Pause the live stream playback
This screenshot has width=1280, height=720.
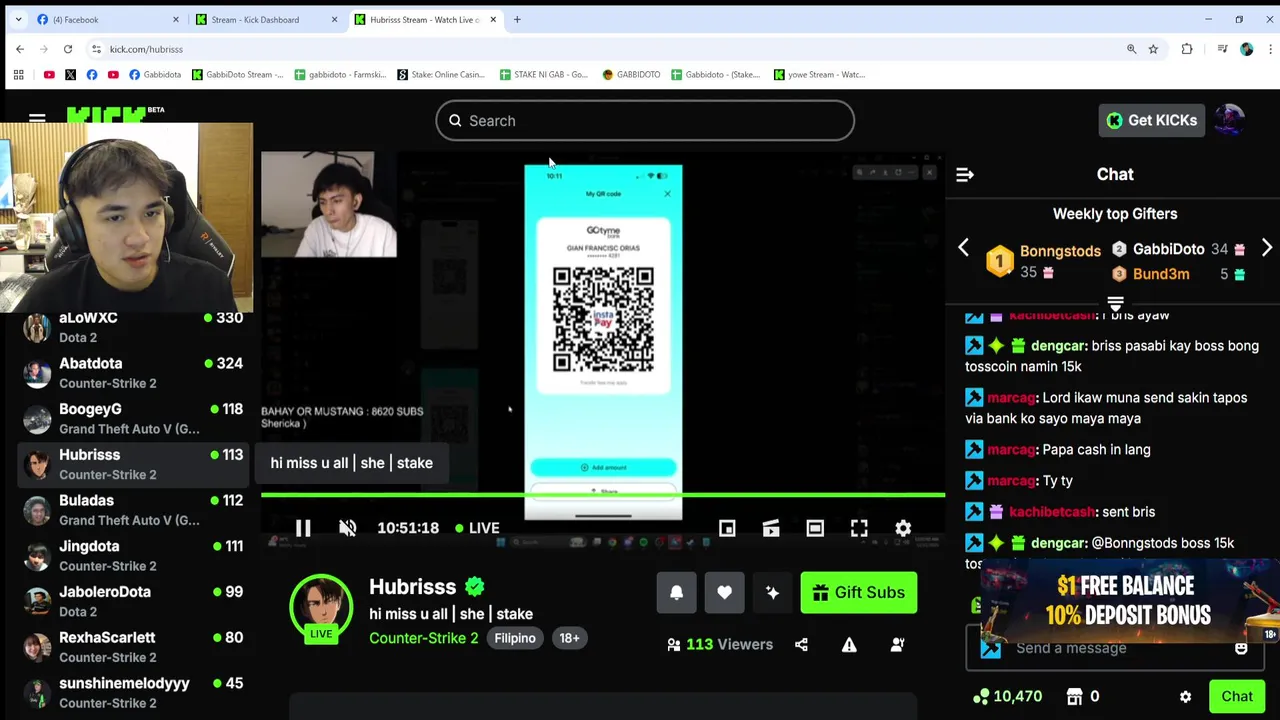[x=303, y=528]
